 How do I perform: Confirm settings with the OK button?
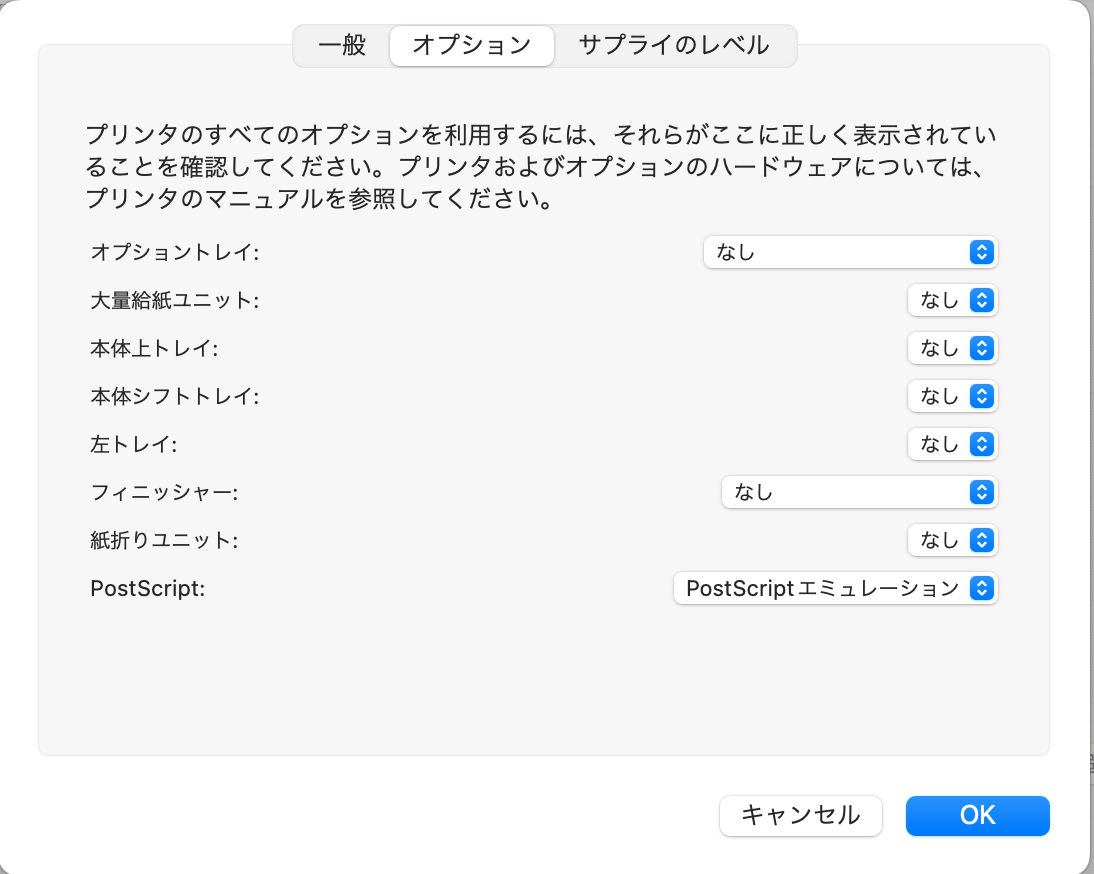pyautogui.click(x=977, y=815)
